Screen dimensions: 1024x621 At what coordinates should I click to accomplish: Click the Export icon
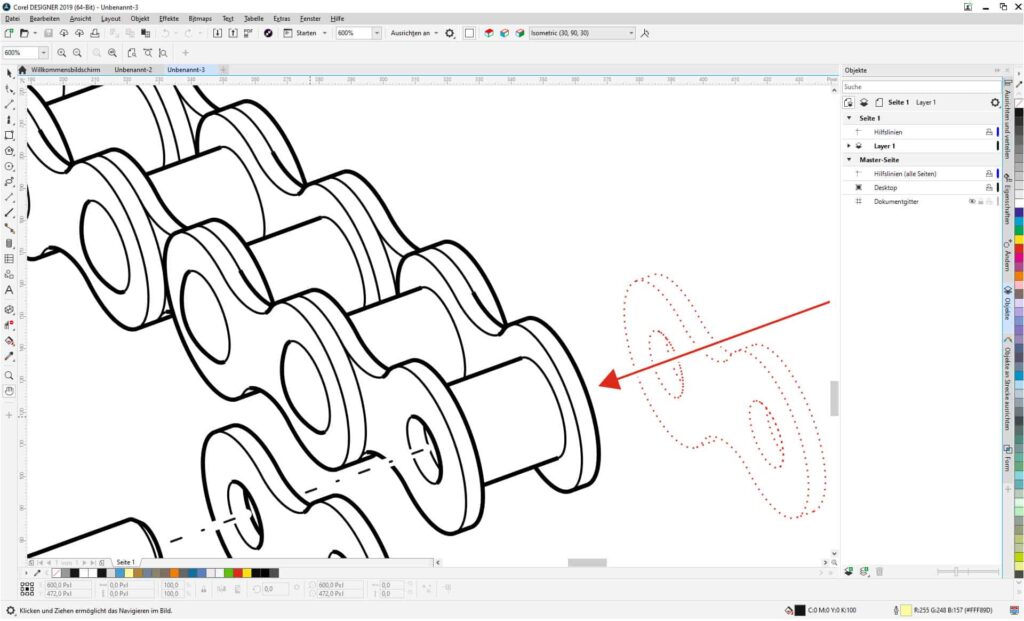233,33
